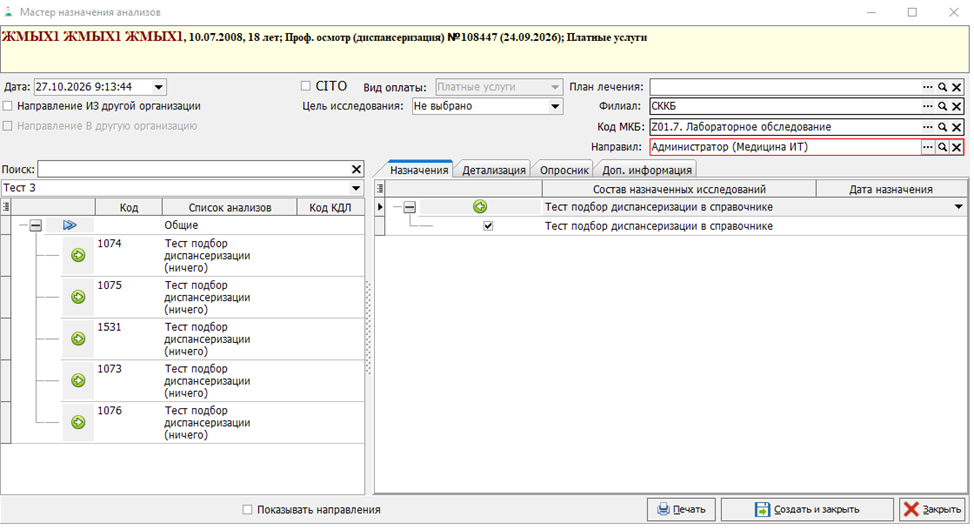Click the Закрыть button
974x530 pixels.
point(932,509)
